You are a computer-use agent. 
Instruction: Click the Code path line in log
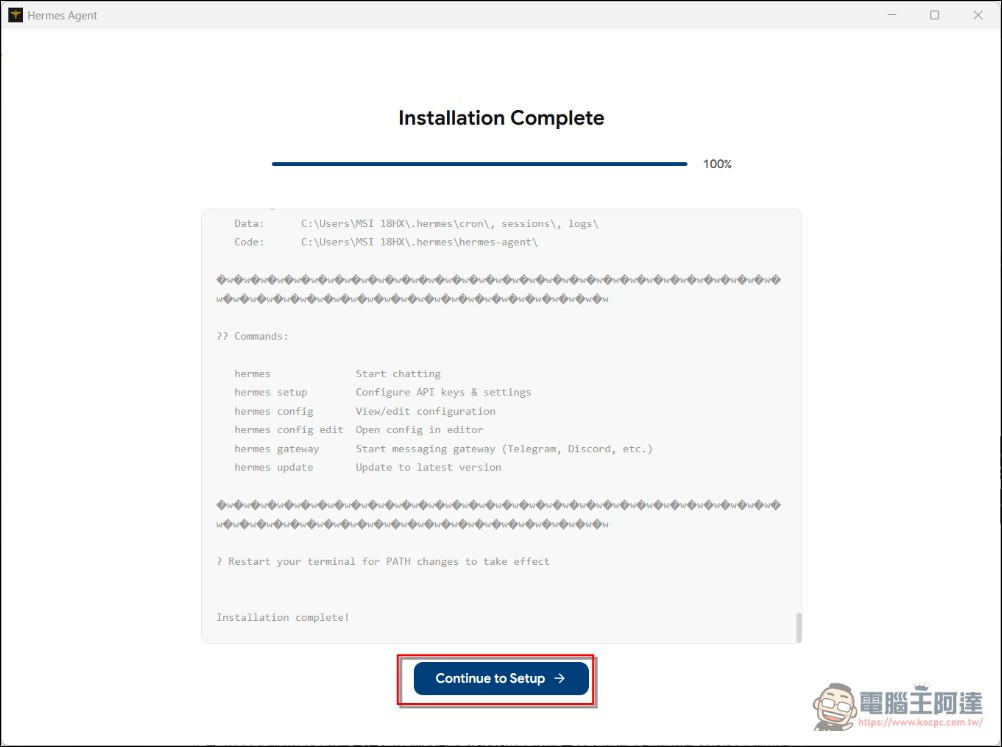click(386, 242)
